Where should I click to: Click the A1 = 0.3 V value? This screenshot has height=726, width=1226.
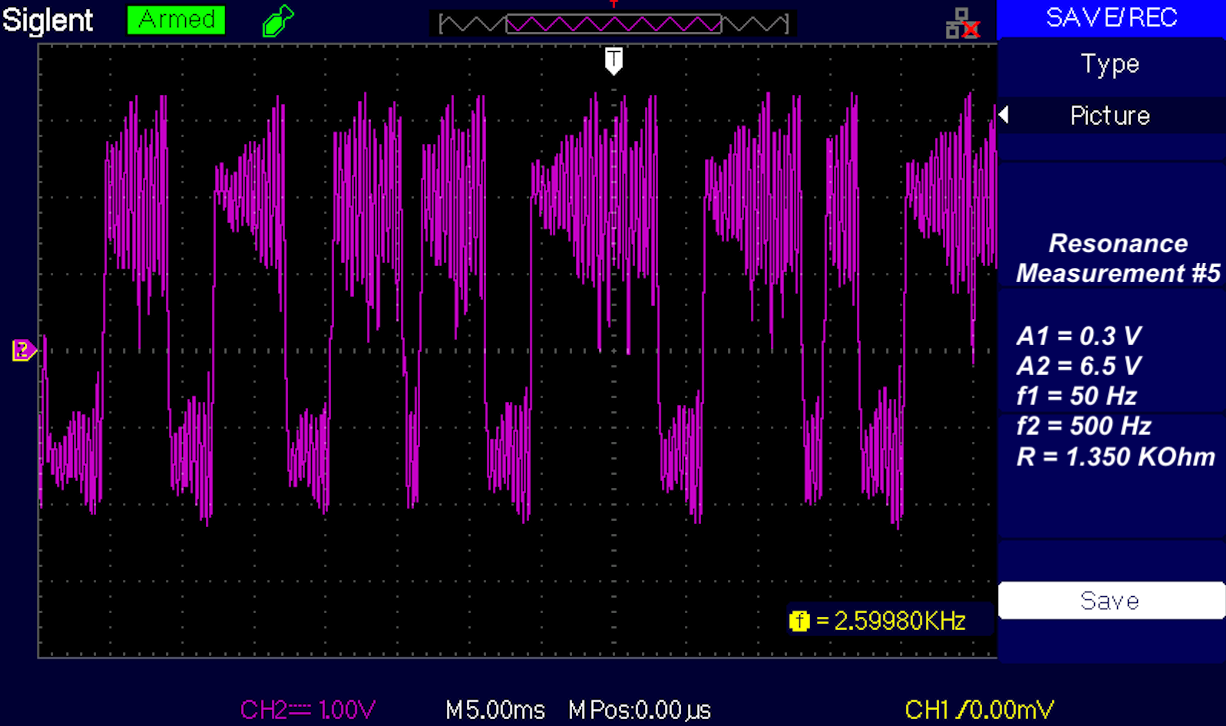coord(1078,336)
